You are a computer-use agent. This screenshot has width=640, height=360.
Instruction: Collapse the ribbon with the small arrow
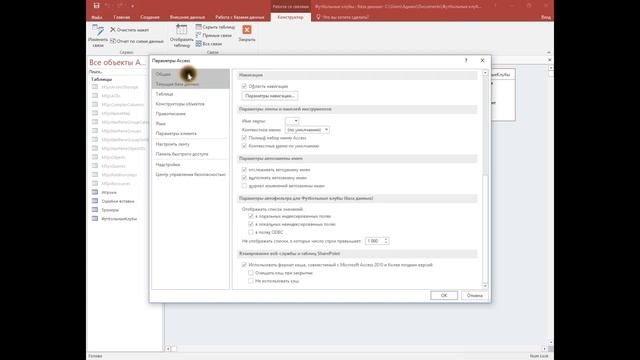pos(549,52)
